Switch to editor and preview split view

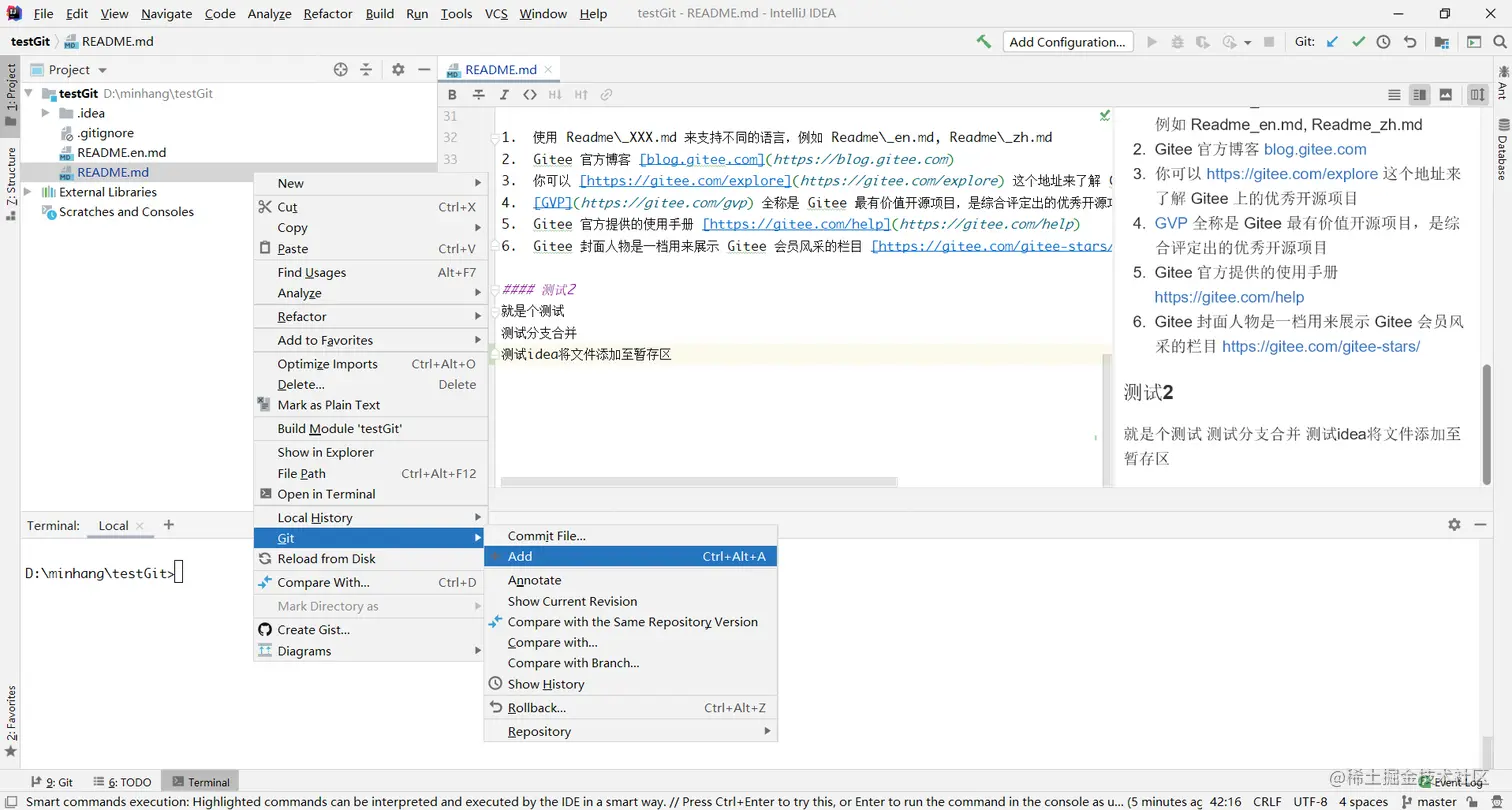point(1420,95)
